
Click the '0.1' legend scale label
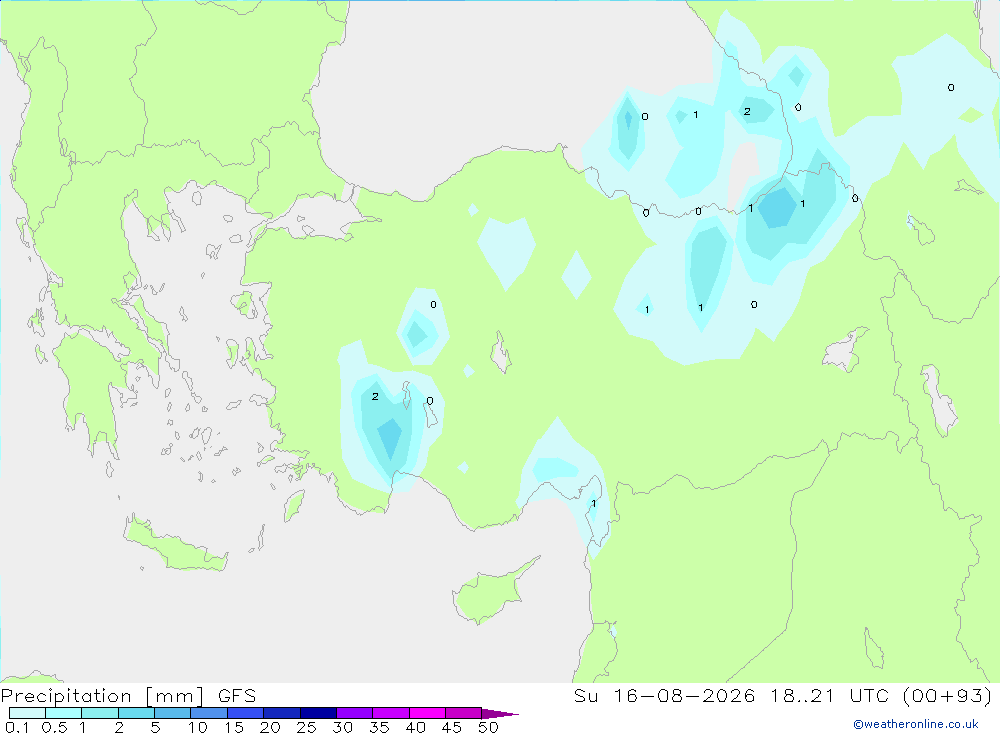[17, 727]
